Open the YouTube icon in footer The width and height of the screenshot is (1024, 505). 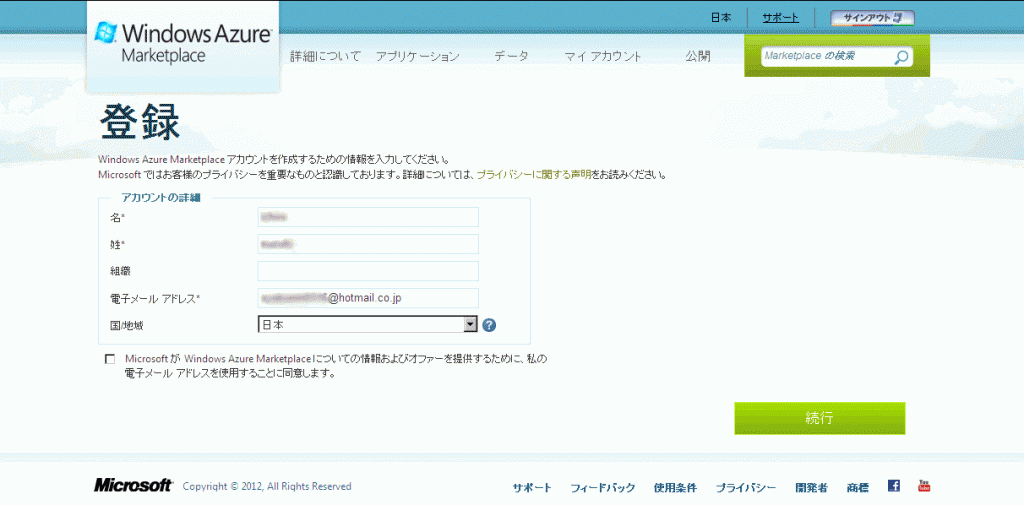924,485
